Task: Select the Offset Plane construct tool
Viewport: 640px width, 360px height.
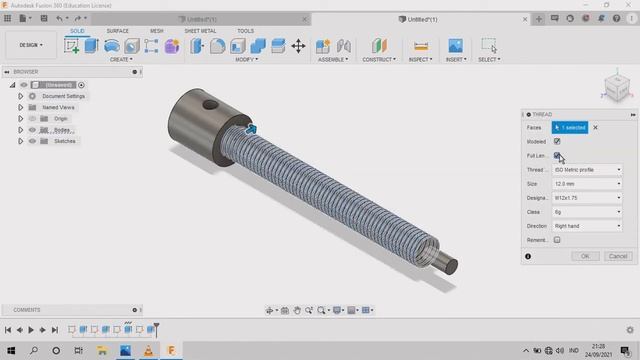Action: click(379, 46)
